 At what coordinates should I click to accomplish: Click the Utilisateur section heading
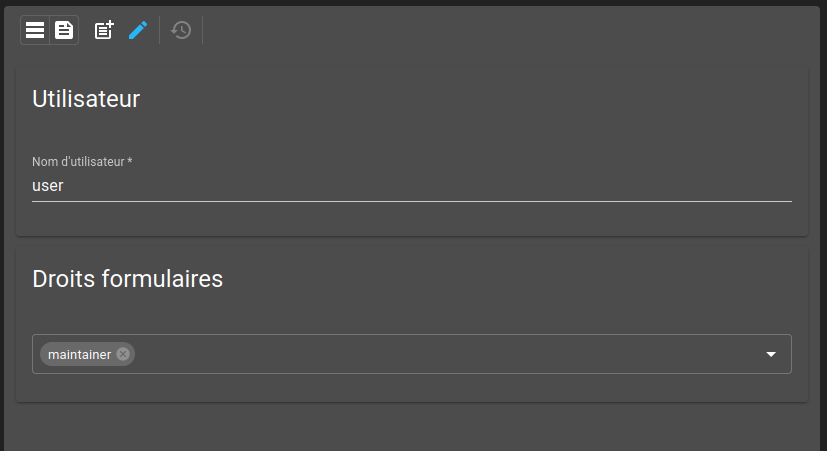click(86, 99)
